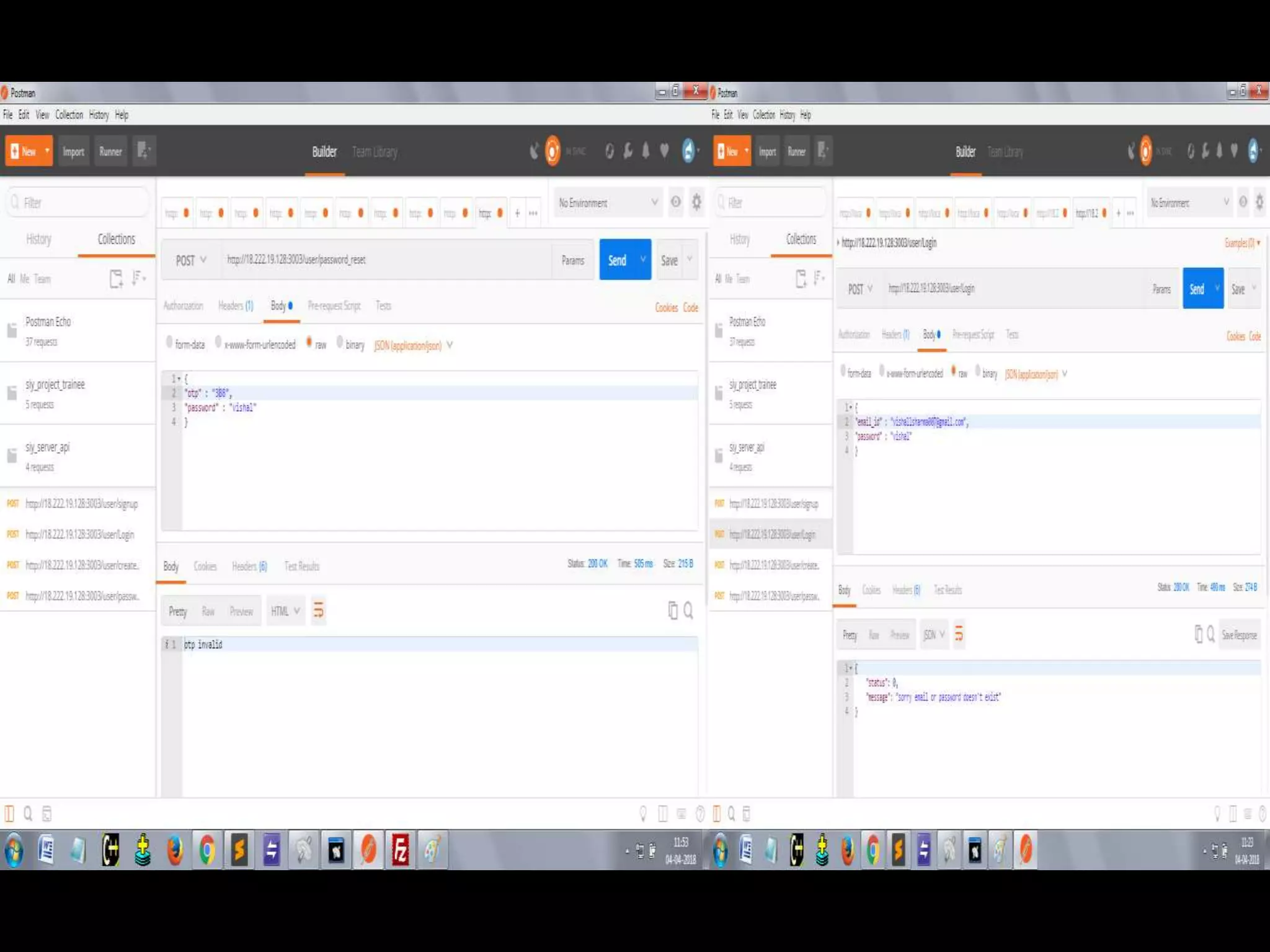Copy response using the left response copy icon
This screenshot has width=1270, height=952.
tap(673, 611)
